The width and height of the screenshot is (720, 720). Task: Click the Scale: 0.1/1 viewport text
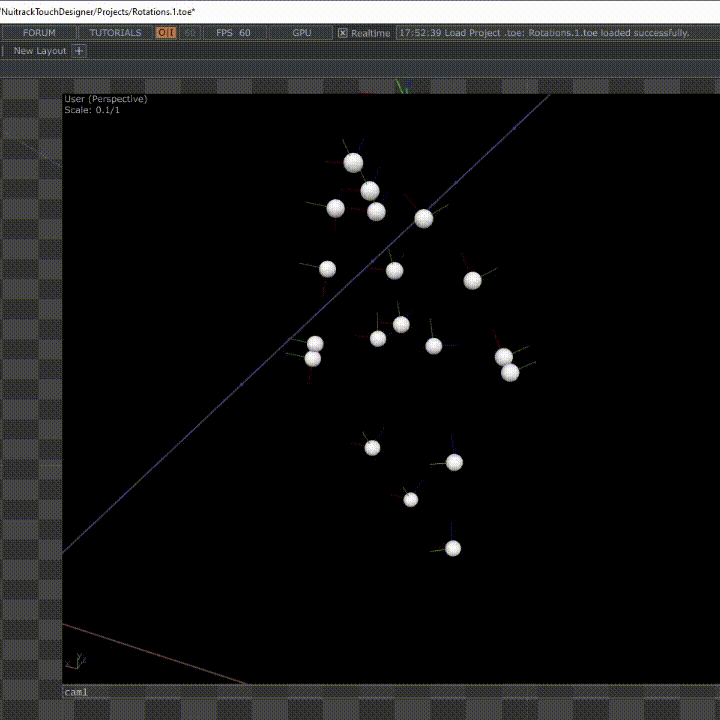click(92, 110)
